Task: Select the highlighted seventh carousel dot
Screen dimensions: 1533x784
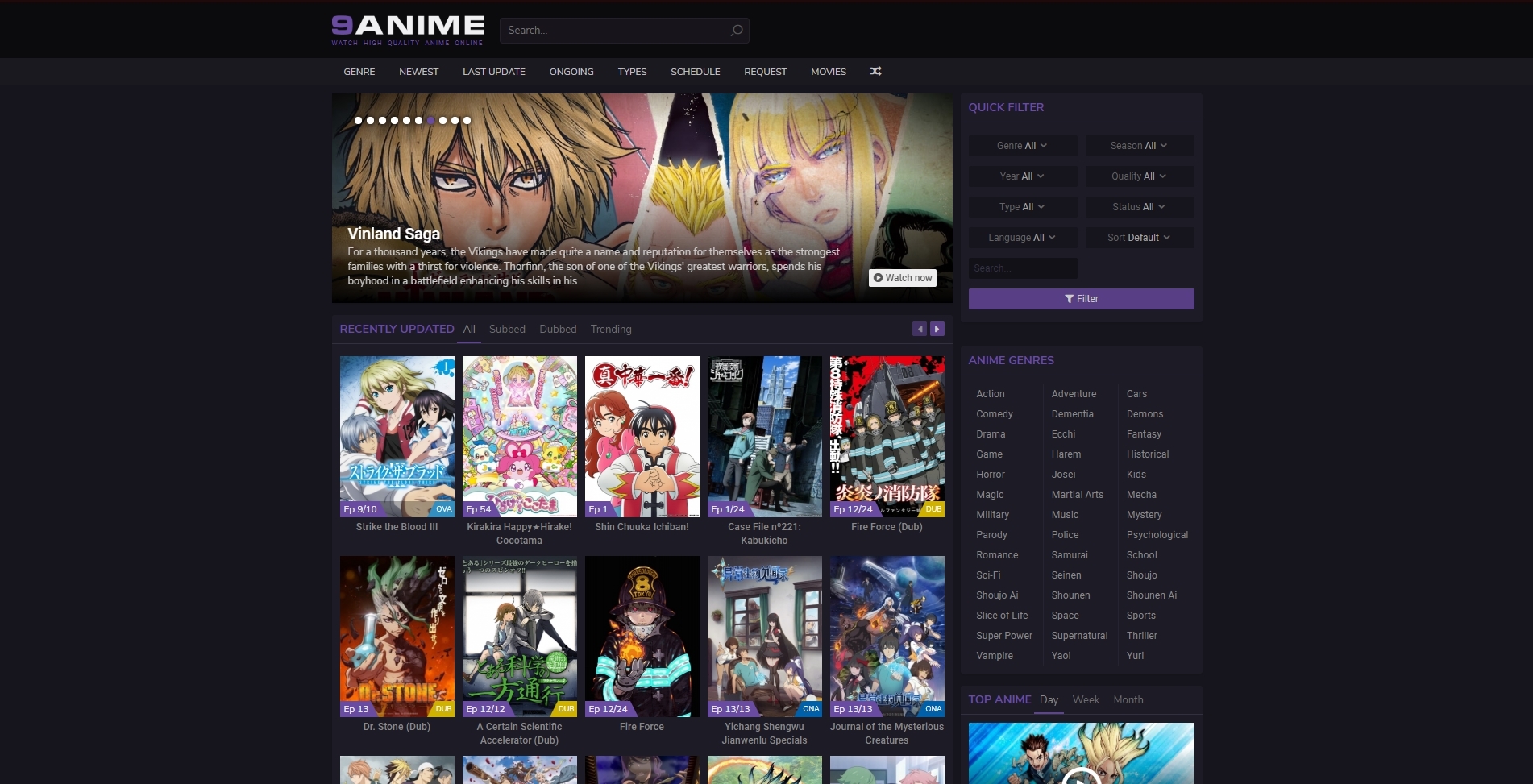Action: coord(430,121)
